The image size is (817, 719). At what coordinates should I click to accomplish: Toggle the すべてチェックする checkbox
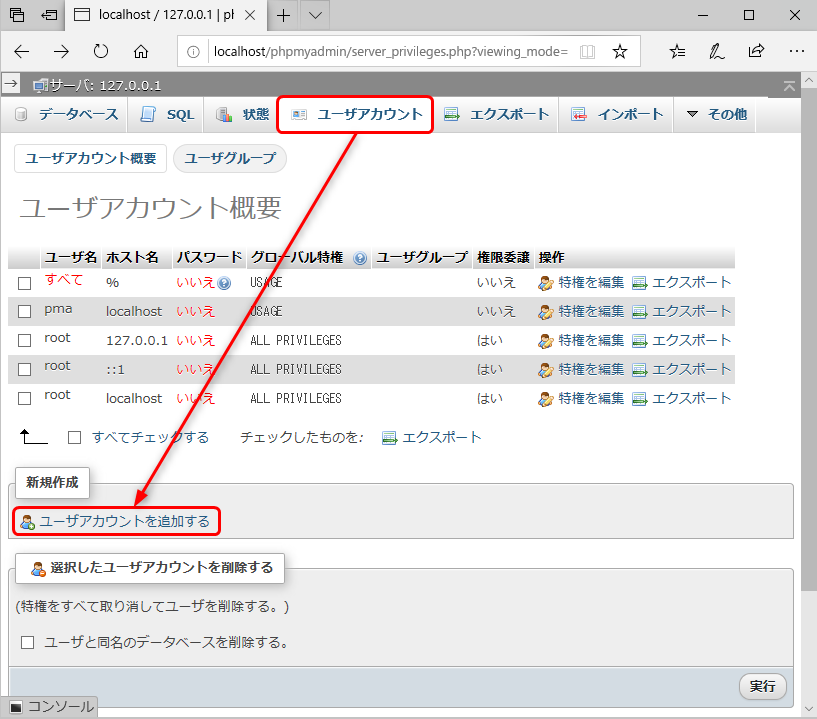tap(74, 438)
